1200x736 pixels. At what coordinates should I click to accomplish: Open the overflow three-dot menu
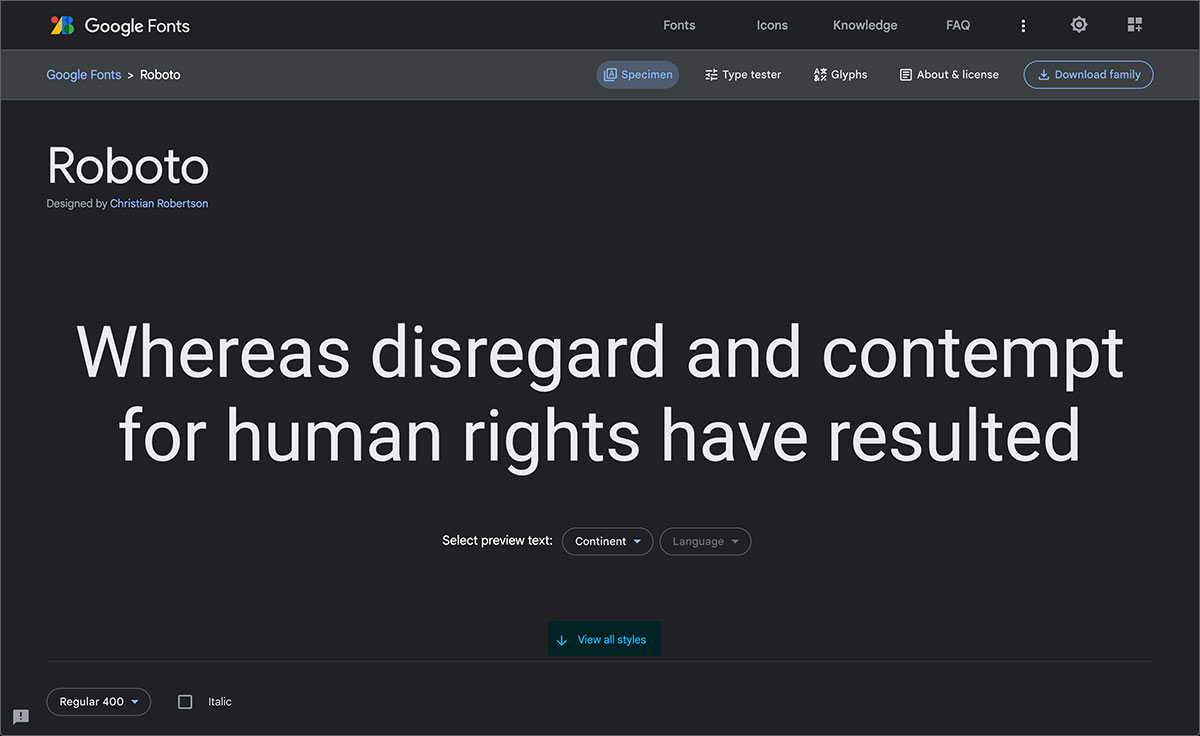1023,24
